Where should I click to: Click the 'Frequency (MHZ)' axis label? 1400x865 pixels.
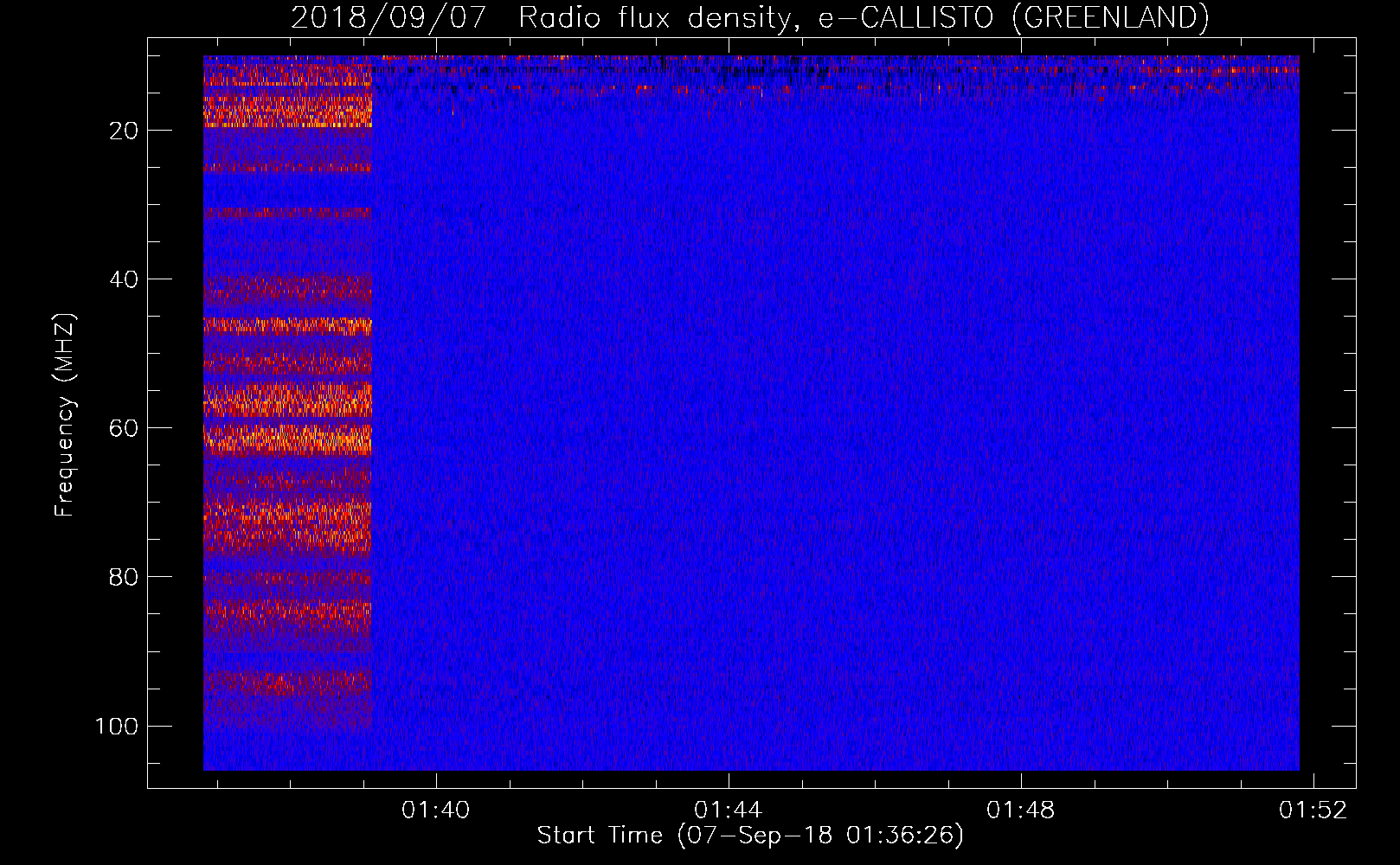[x=65, y=415]
